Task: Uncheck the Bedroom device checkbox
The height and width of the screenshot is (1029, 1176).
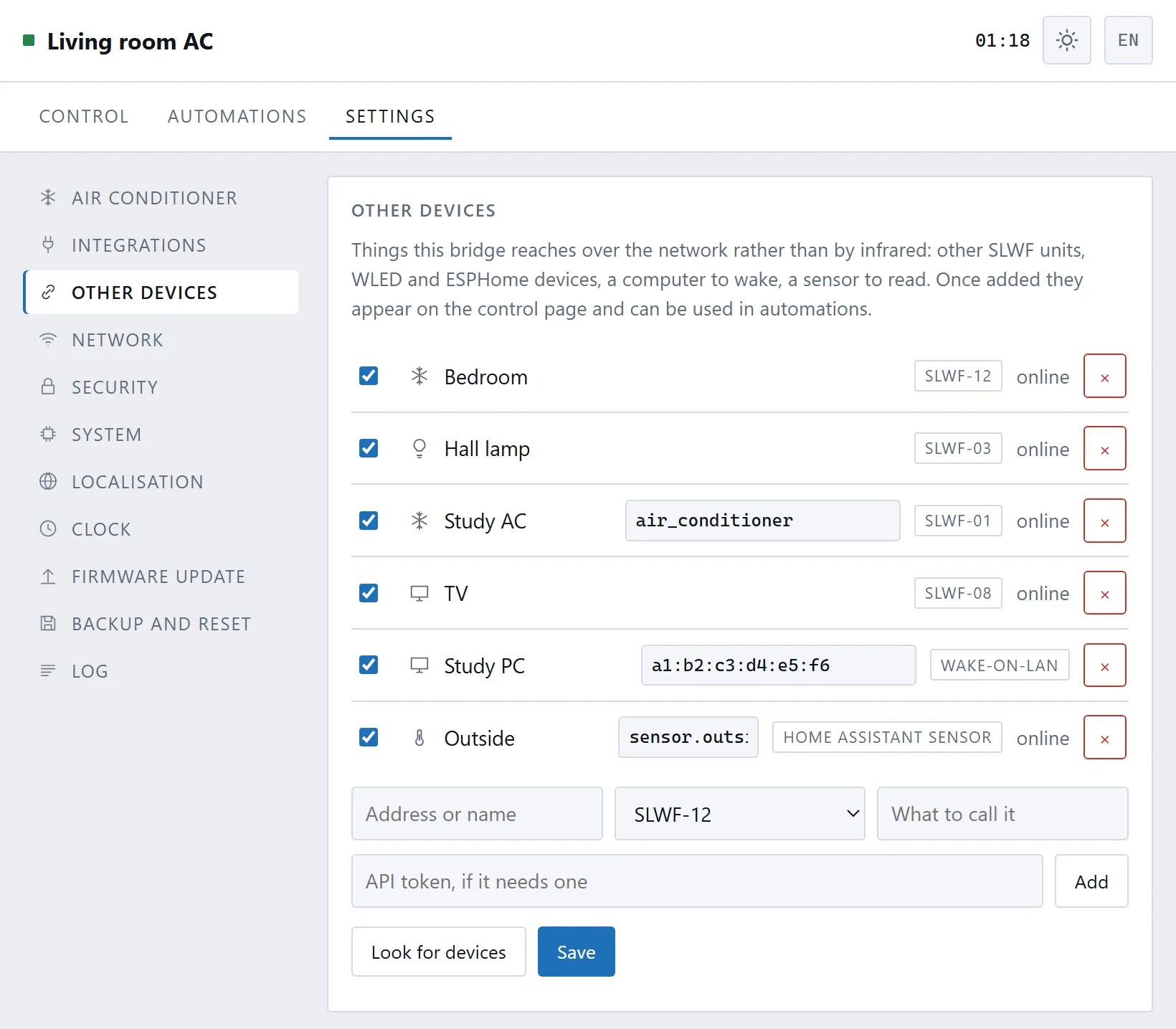Action: [x=369, y=376]
